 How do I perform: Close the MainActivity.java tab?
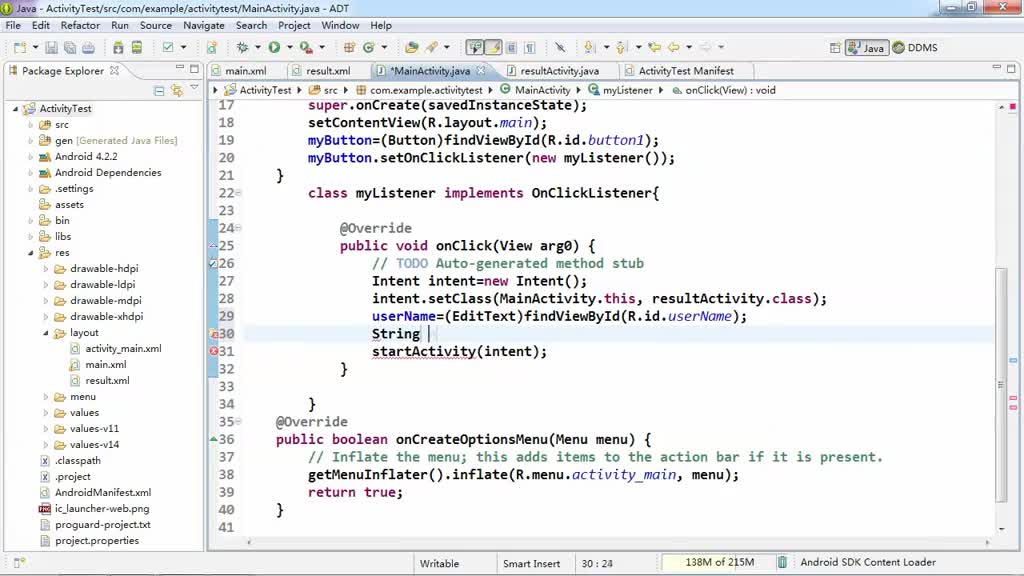(481, 70)
